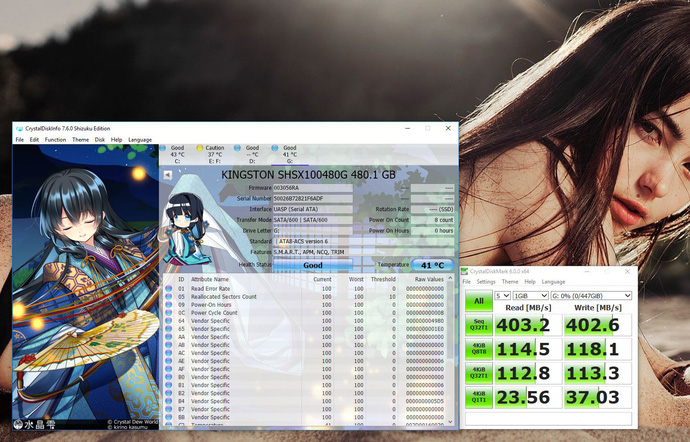Click status orb for Power Cycle Count

[x=169, y=313]
